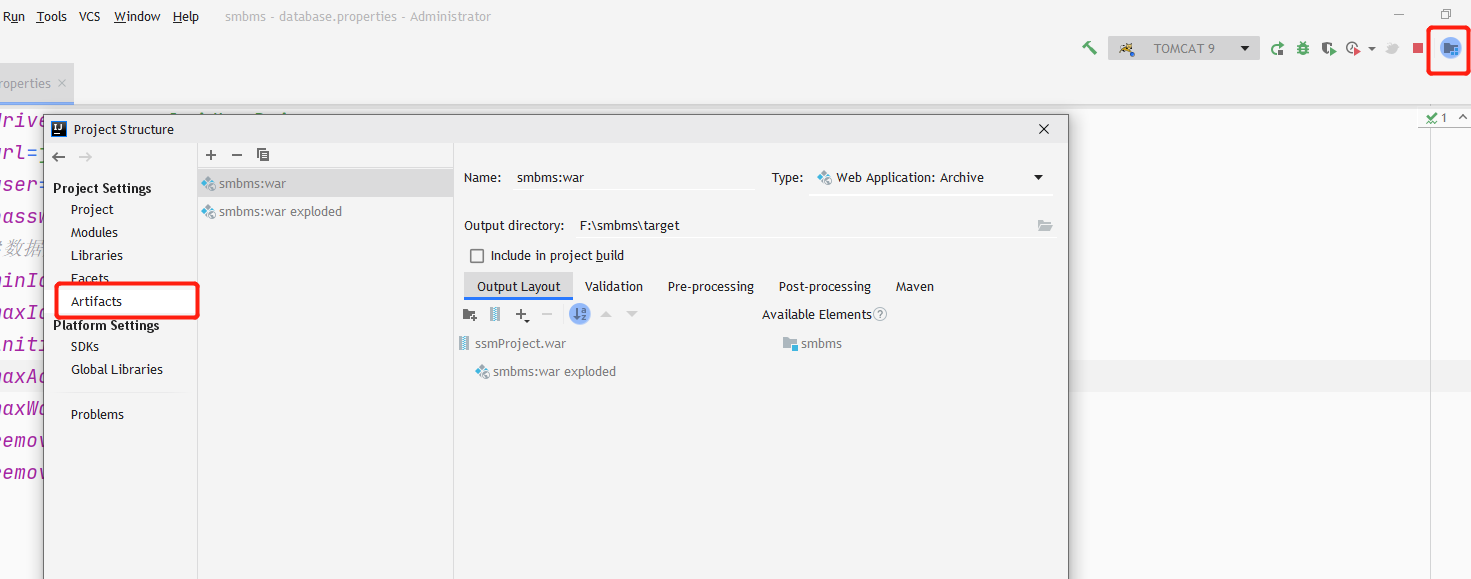Copy artifact using the duplicate icon
This screenshot has width=1471, height=579.
click(x=263, y=154)
